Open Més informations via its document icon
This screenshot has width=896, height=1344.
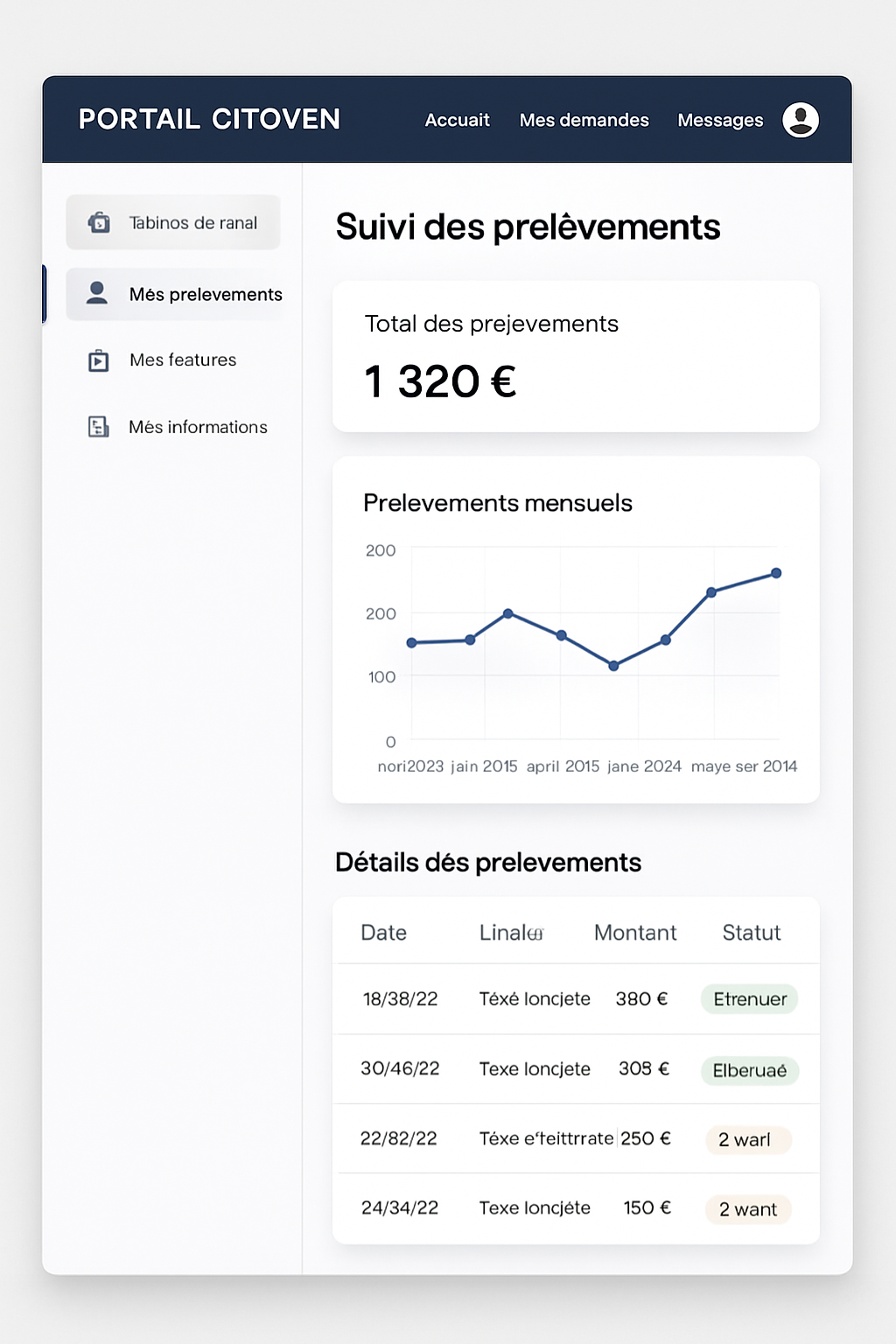point(98,426)
